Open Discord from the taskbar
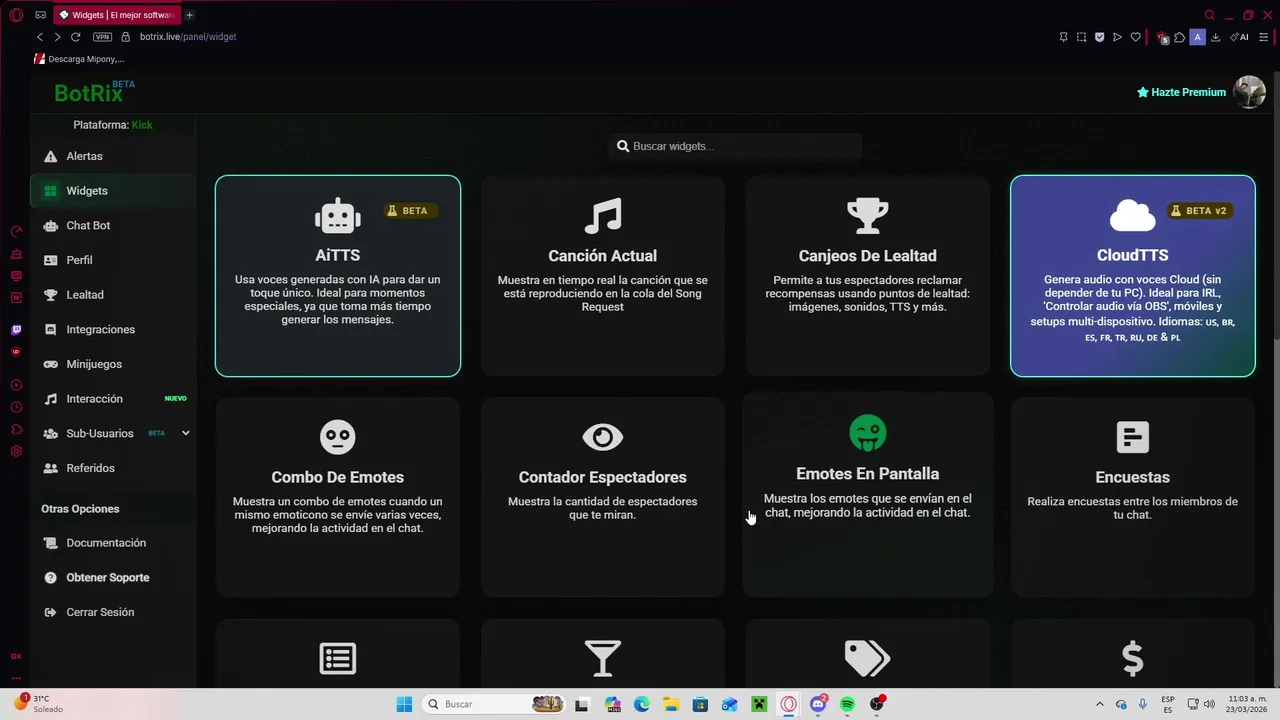This screenshot has height=720, width=1280. 818,704
